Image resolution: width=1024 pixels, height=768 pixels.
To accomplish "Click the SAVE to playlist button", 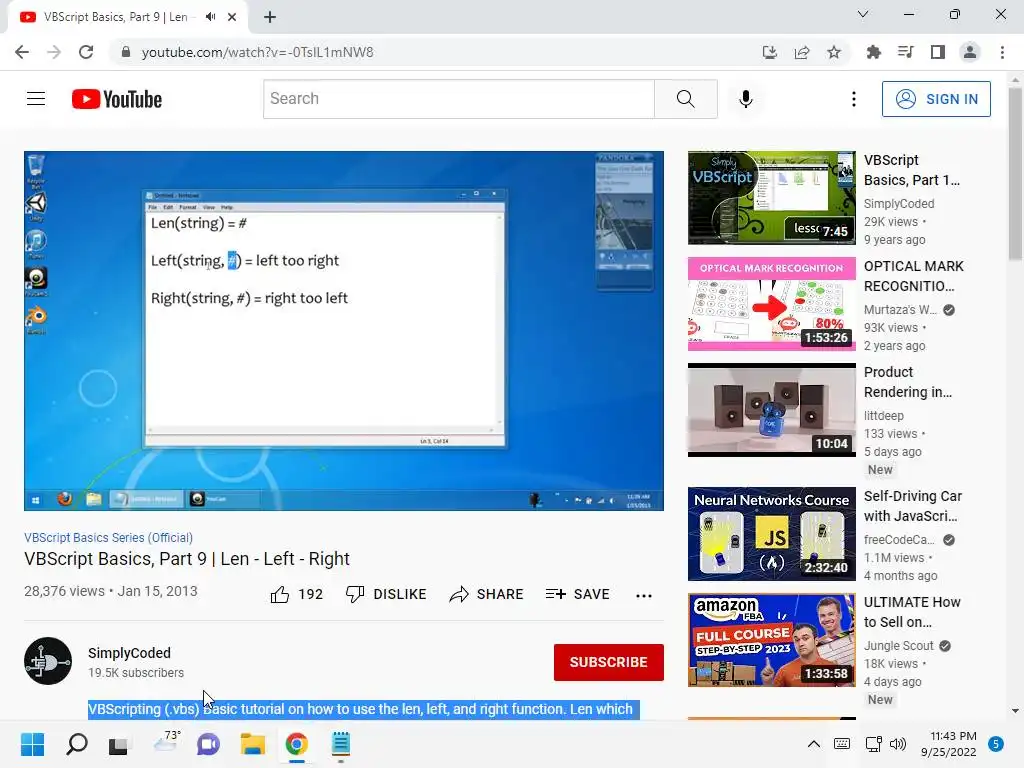I will tap(577, 594).
